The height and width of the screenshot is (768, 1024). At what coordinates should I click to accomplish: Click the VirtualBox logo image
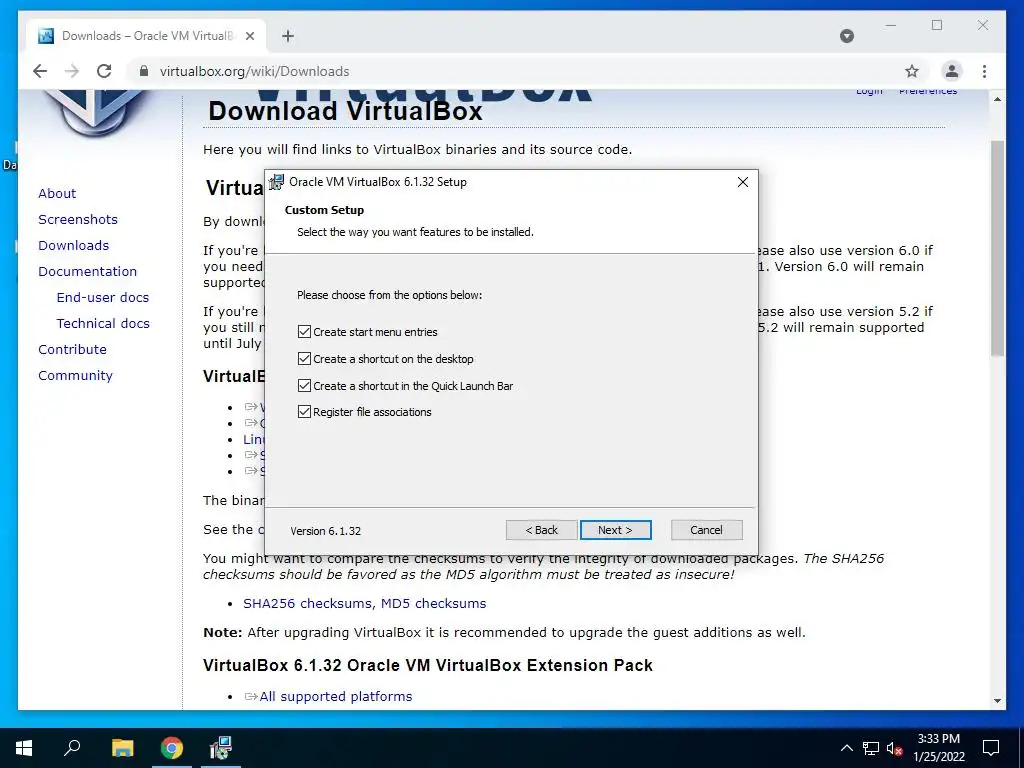97,112
